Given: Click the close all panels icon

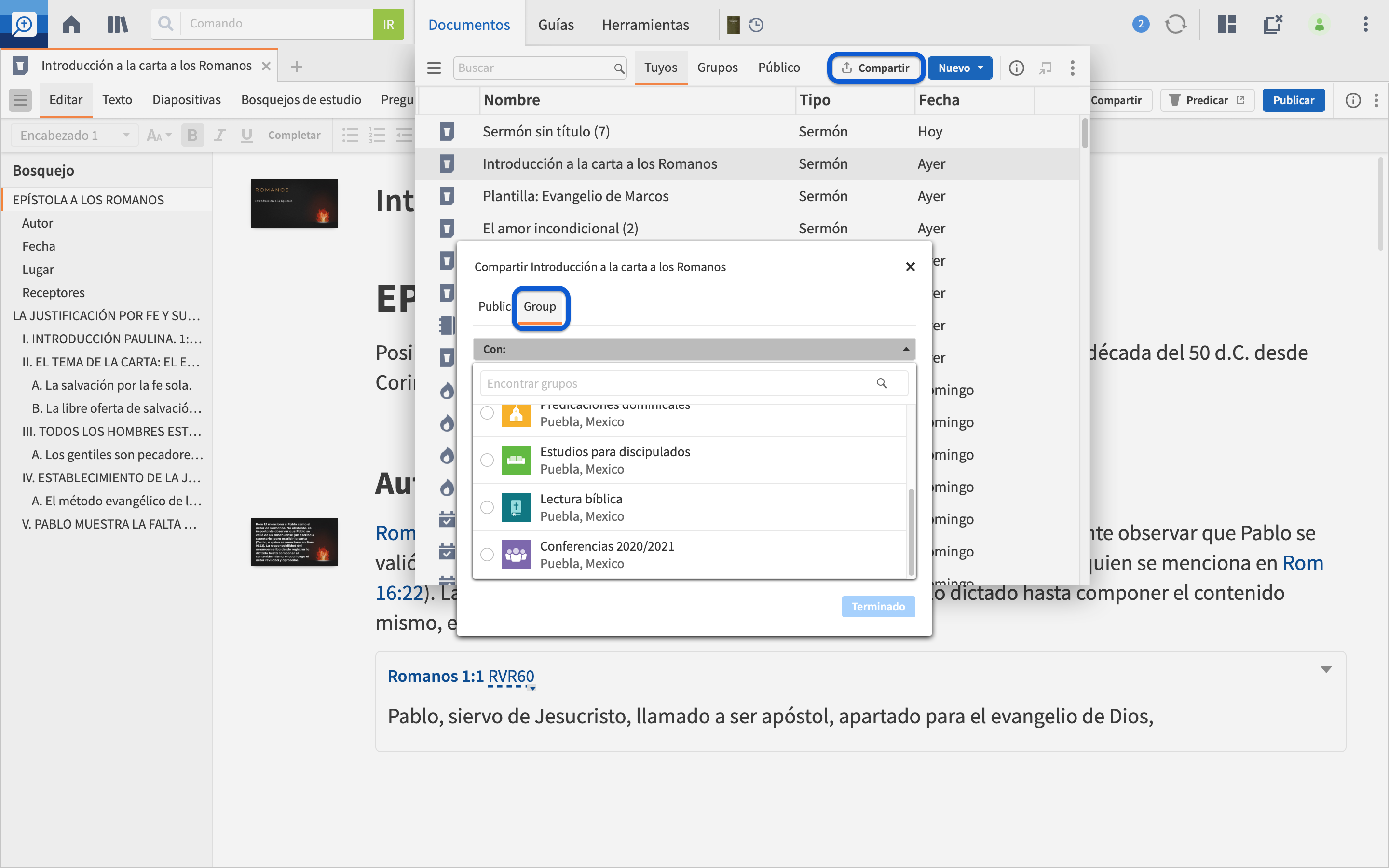Looking at the screenshot, I should [x=1272, y=24].
